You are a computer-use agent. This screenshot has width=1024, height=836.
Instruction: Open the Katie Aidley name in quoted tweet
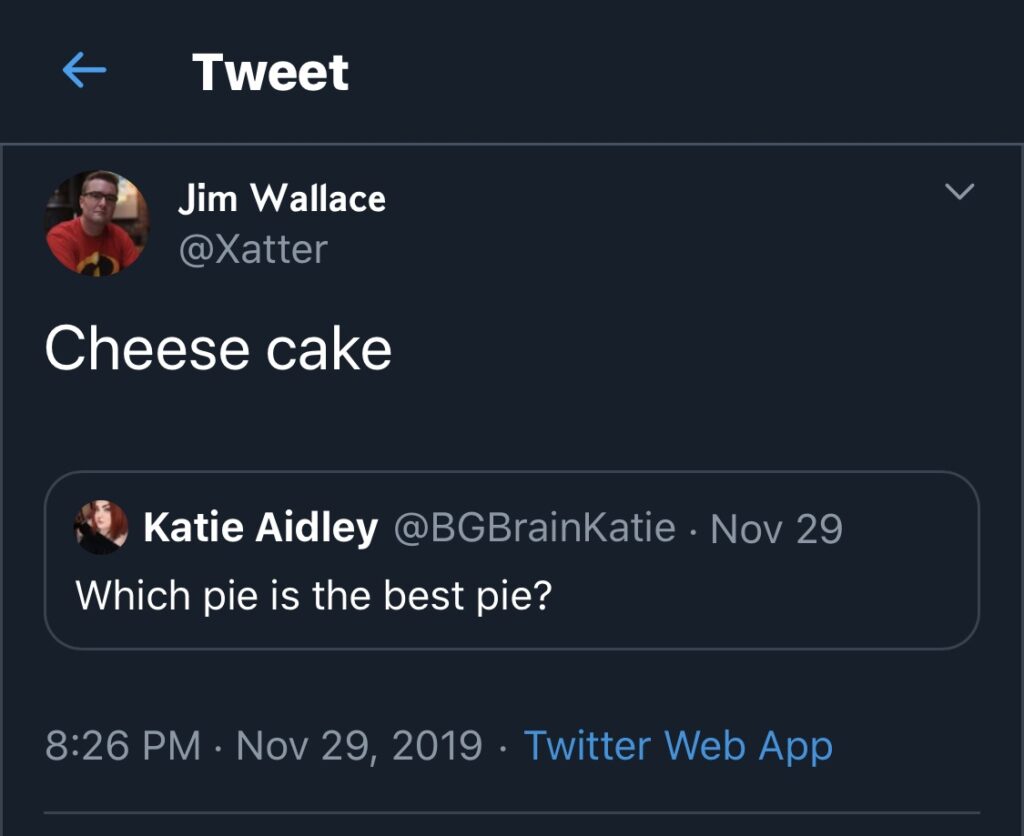pos(261,528)
